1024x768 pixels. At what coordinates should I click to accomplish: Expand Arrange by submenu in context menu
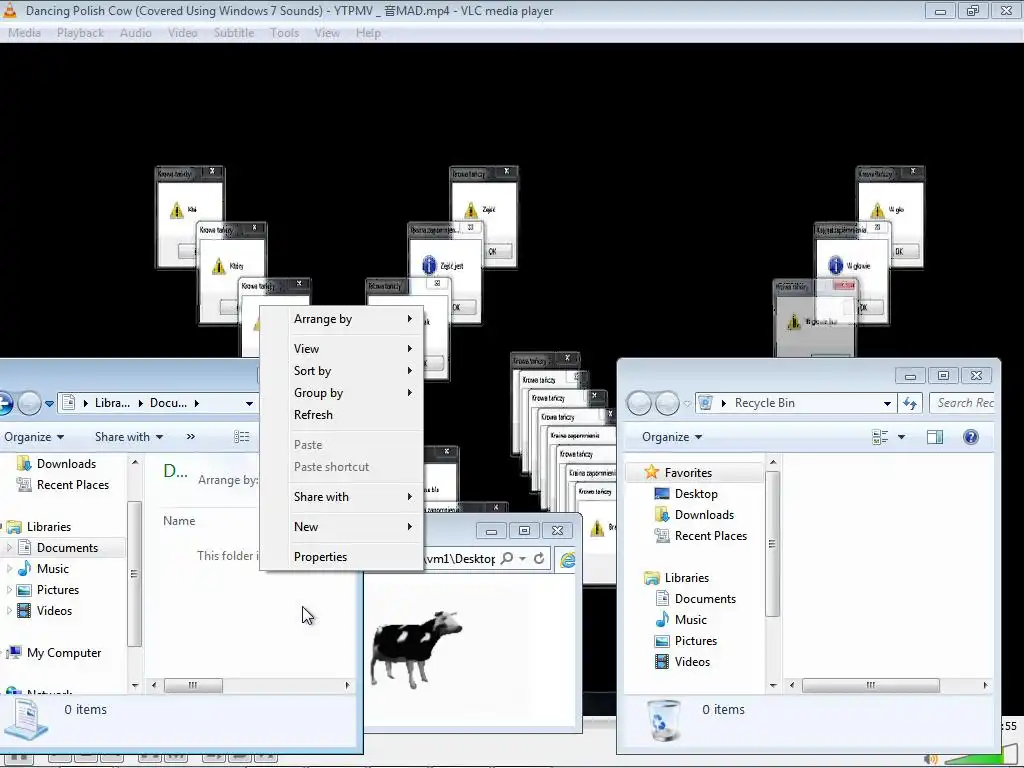pos(342,319)
